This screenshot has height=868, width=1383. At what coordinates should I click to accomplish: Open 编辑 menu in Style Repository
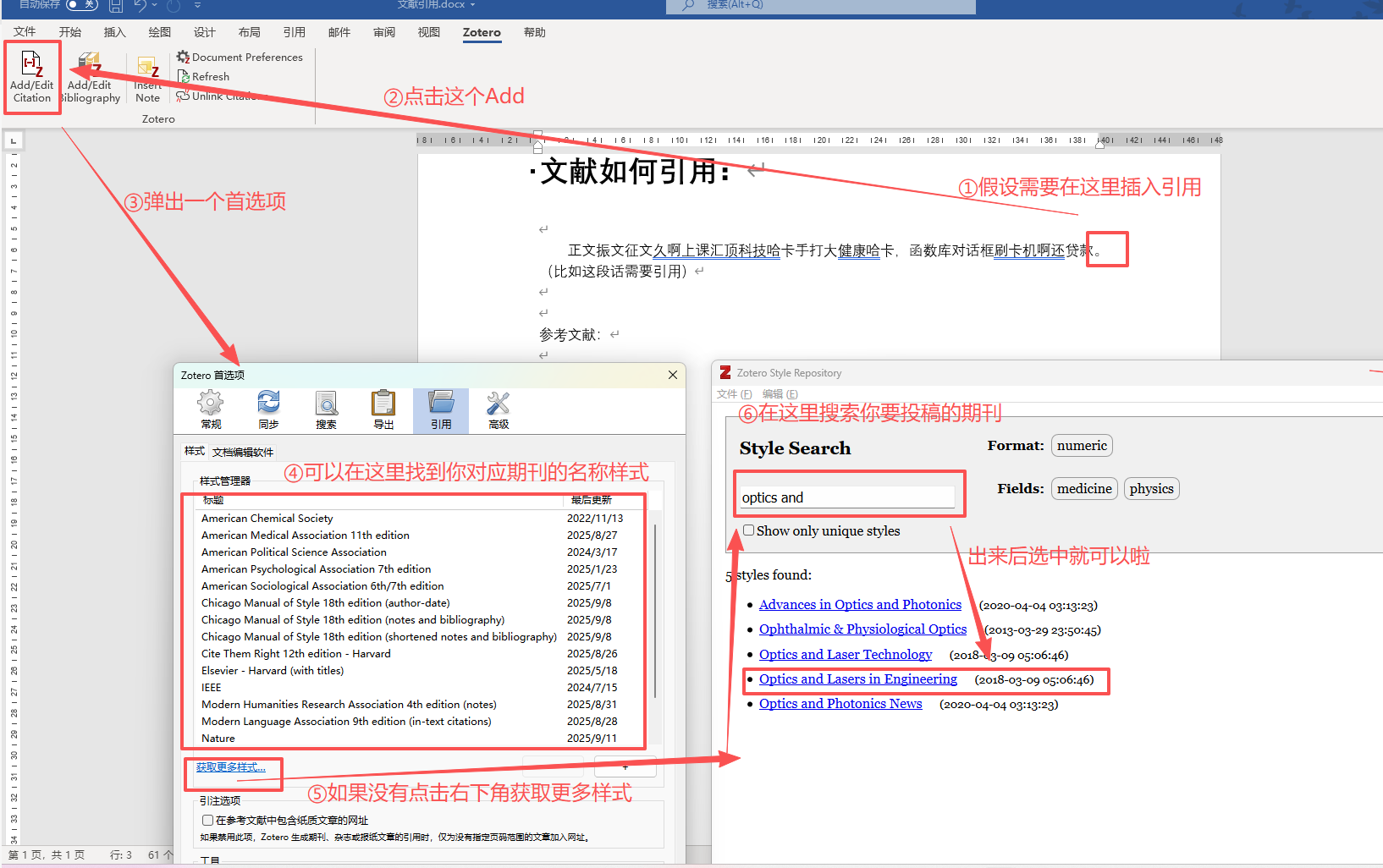click(x=780, y=394)
